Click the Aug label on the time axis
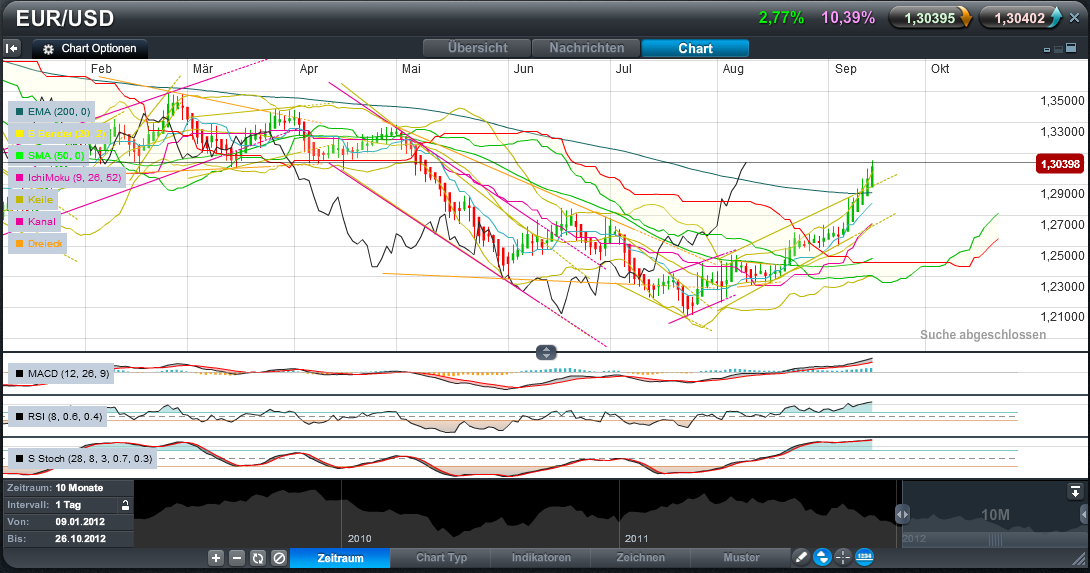 pyautogui.click(x=733, y=69)
